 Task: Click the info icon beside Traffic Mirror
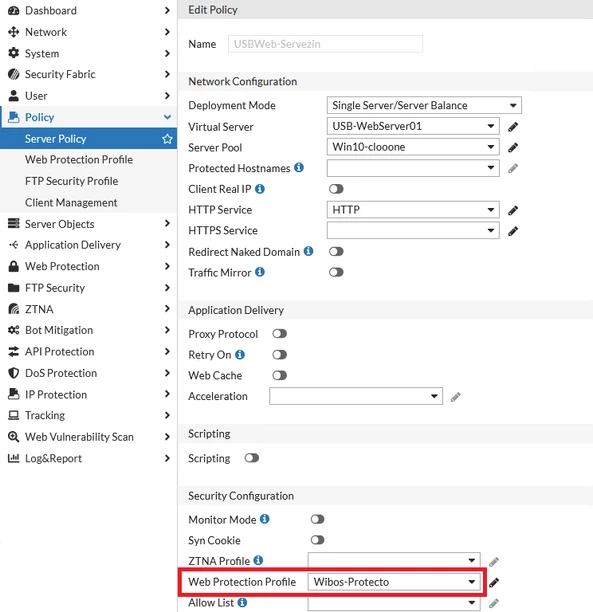(260, 272)
